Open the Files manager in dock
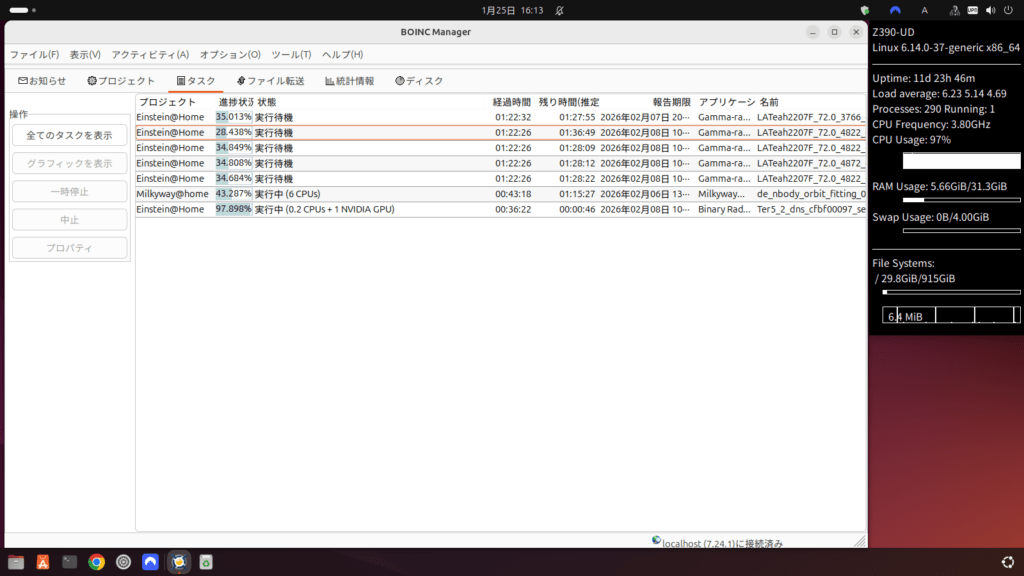 pos(16,562)
